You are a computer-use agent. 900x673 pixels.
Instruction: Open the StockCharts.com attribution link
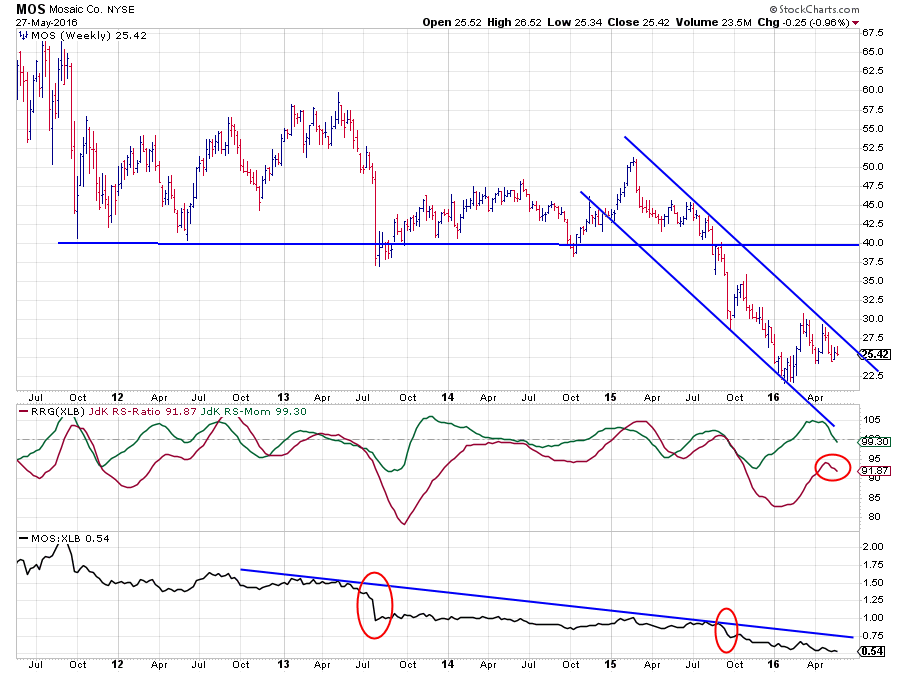[x=814, y=9]
